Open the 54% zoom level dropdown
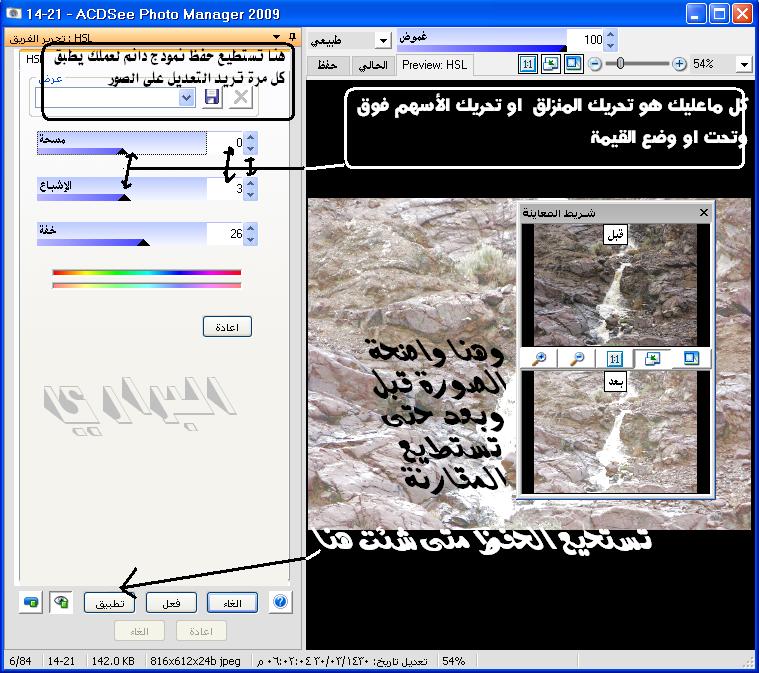Screen dimensions: 759x673 pos(743,64)
